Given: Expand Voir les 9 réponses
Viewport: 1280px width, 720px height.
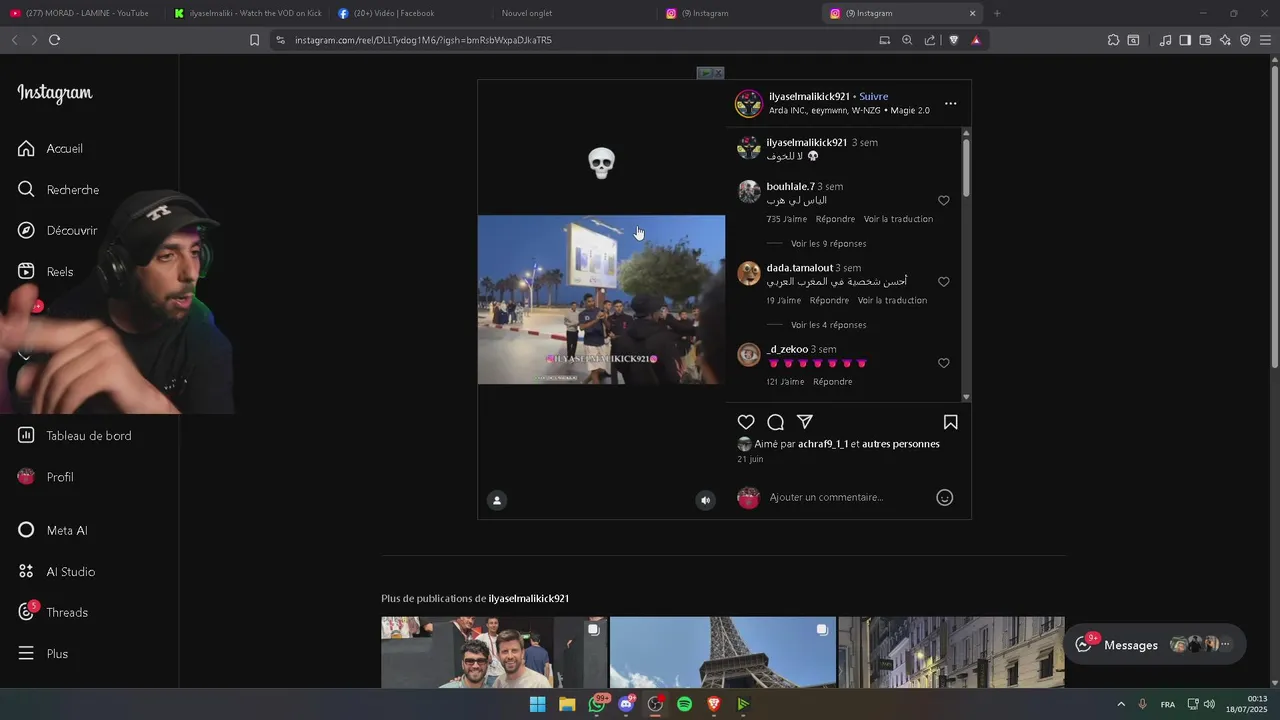Looking at the screenshot, I should 828,244.
